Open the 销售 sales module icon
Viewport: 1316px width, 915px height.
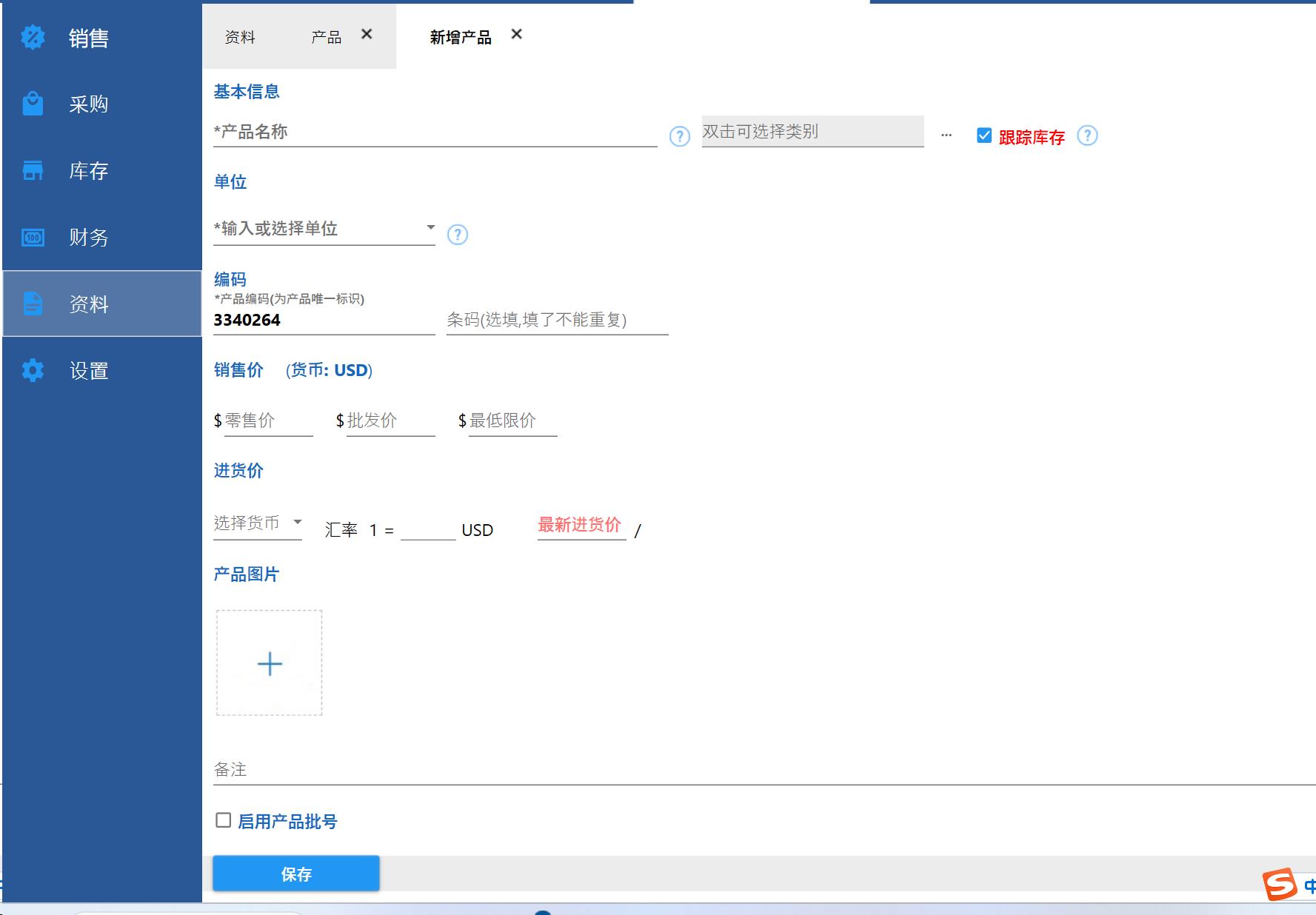[x=33, y=37]
